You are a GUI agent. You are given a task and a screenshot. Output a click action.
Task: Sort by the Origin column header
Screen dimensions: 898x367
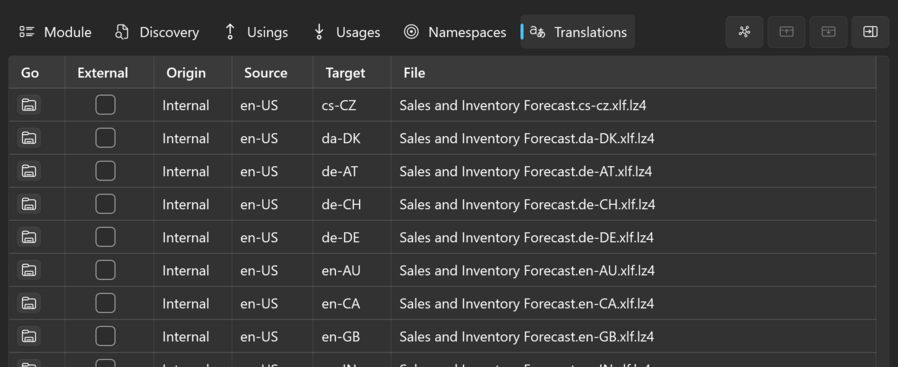(193, 73)
